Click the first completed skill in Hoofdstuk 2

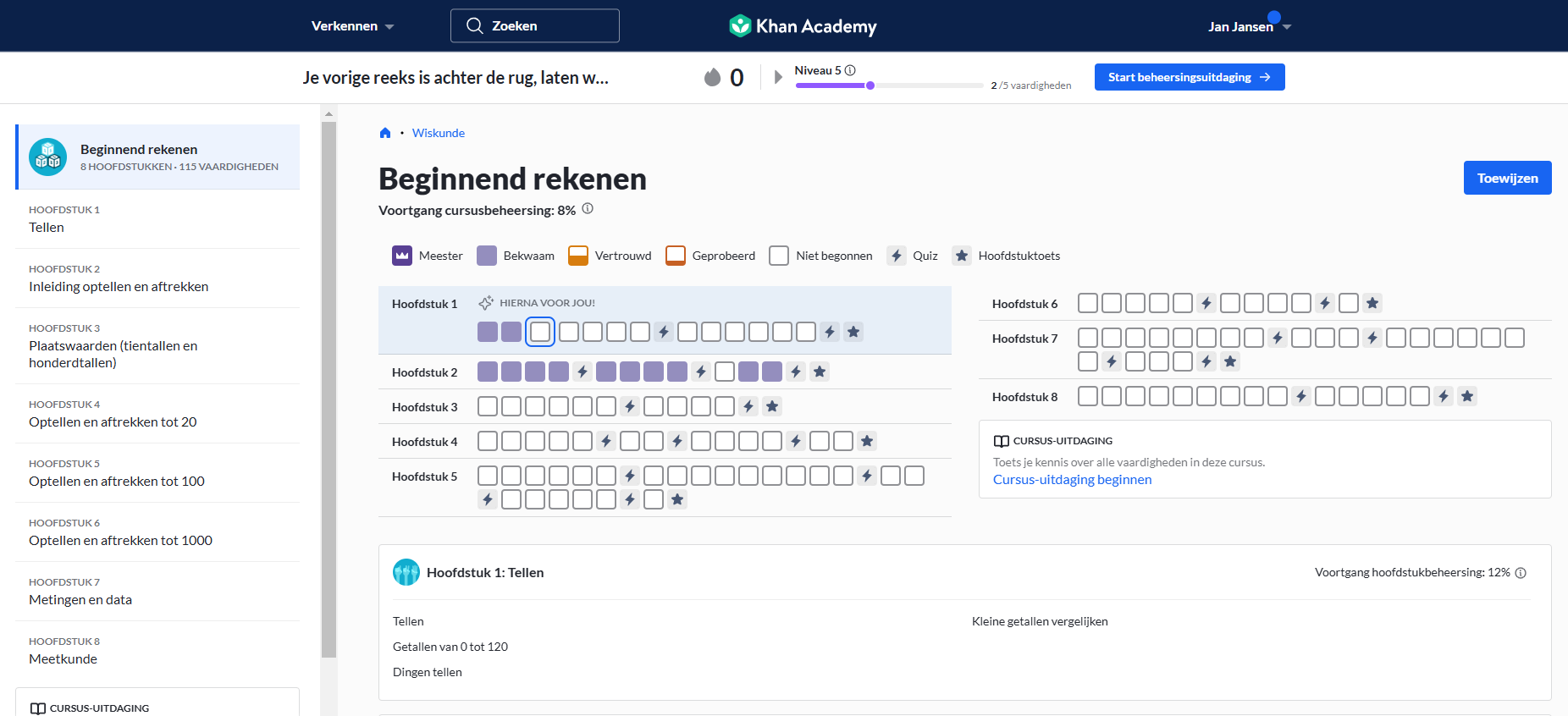click(x=488, y=372)
